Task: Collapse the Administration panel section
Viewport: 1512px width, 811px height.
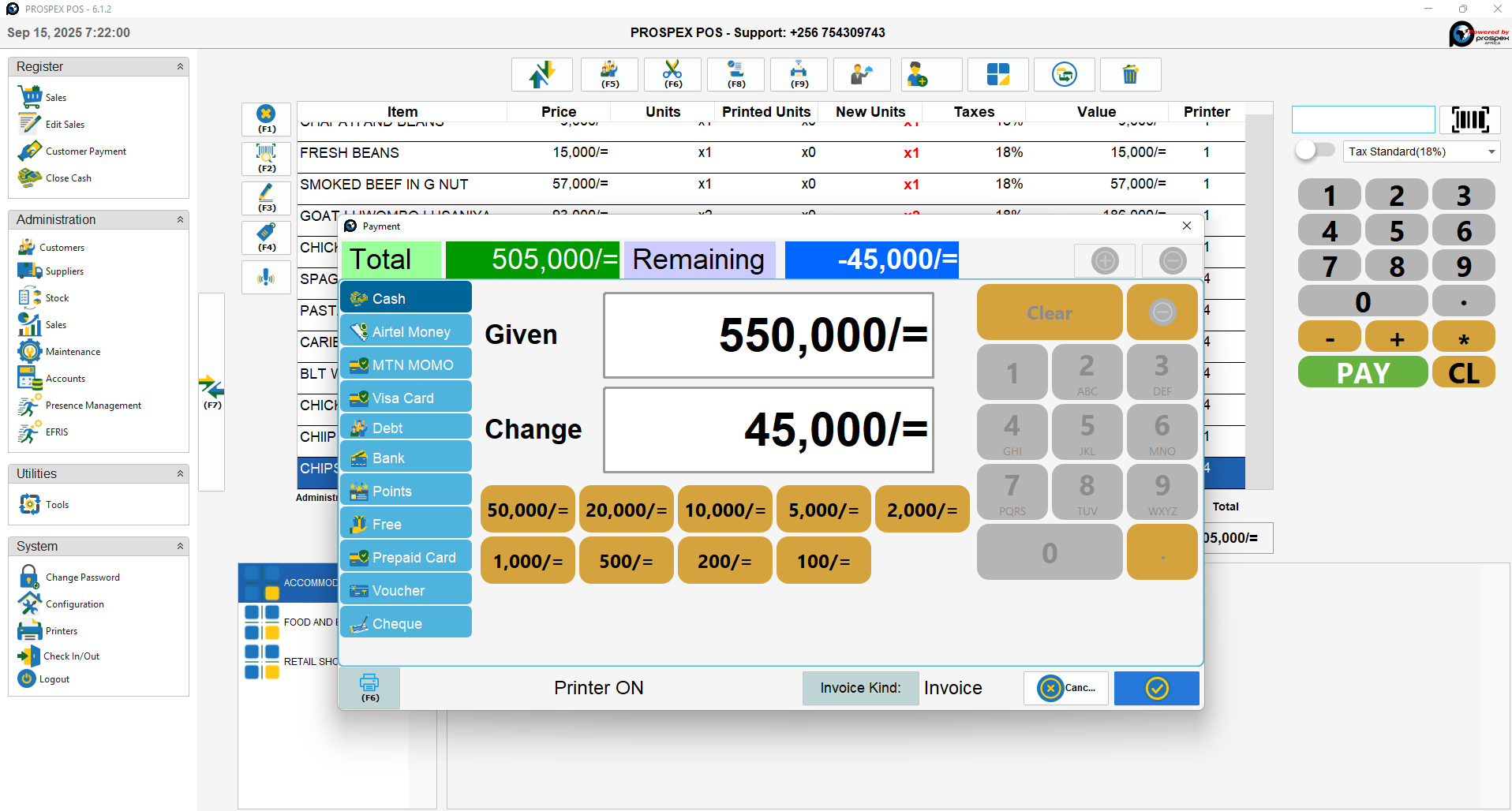Action: point(180,220)
